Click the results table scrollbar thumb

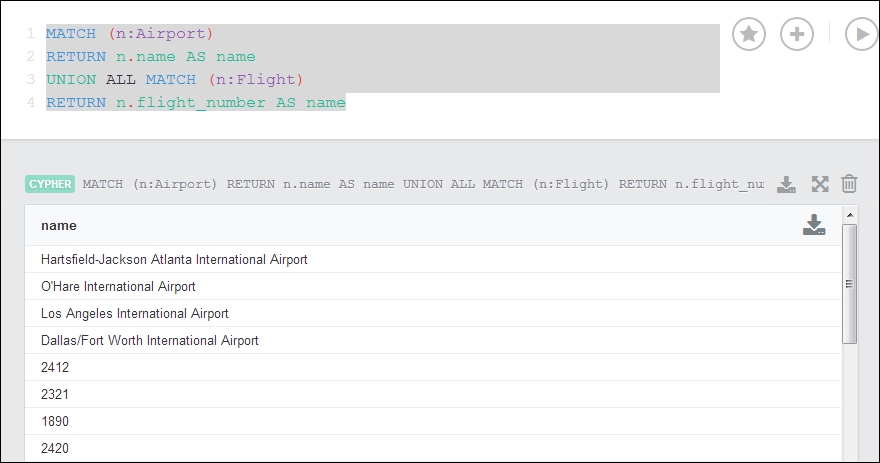(850, 284)
